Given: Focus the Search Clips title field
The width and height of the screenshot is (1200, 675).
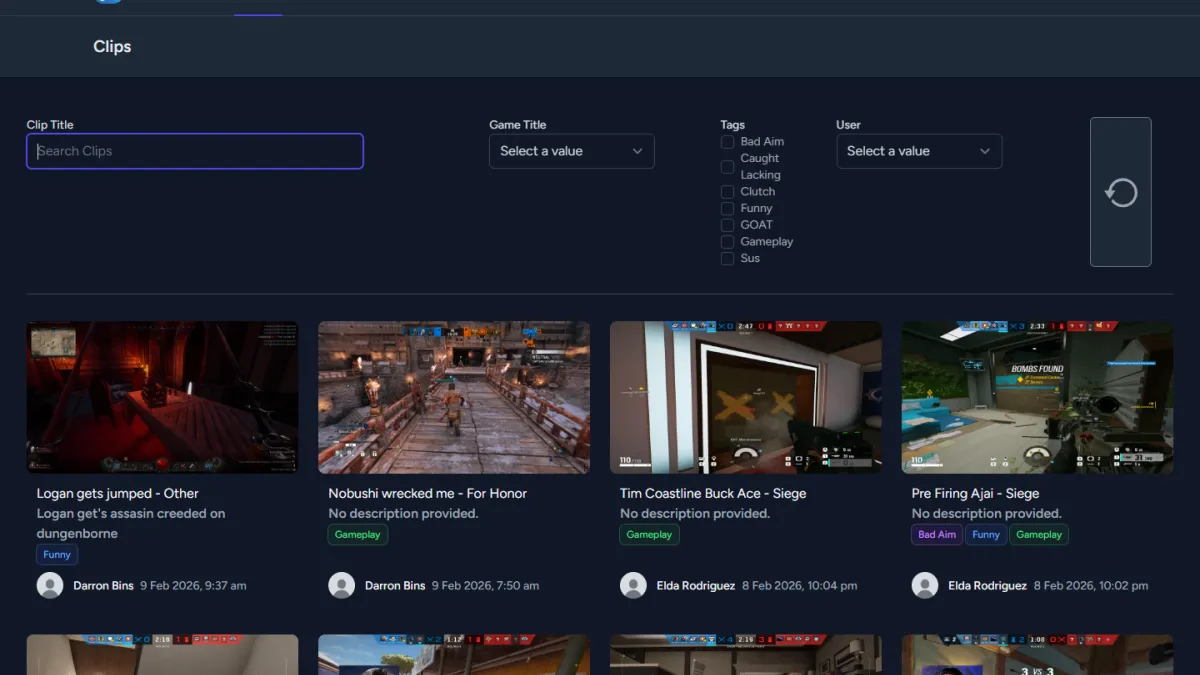Looking at the screenshot, I should tap(195, 151).
